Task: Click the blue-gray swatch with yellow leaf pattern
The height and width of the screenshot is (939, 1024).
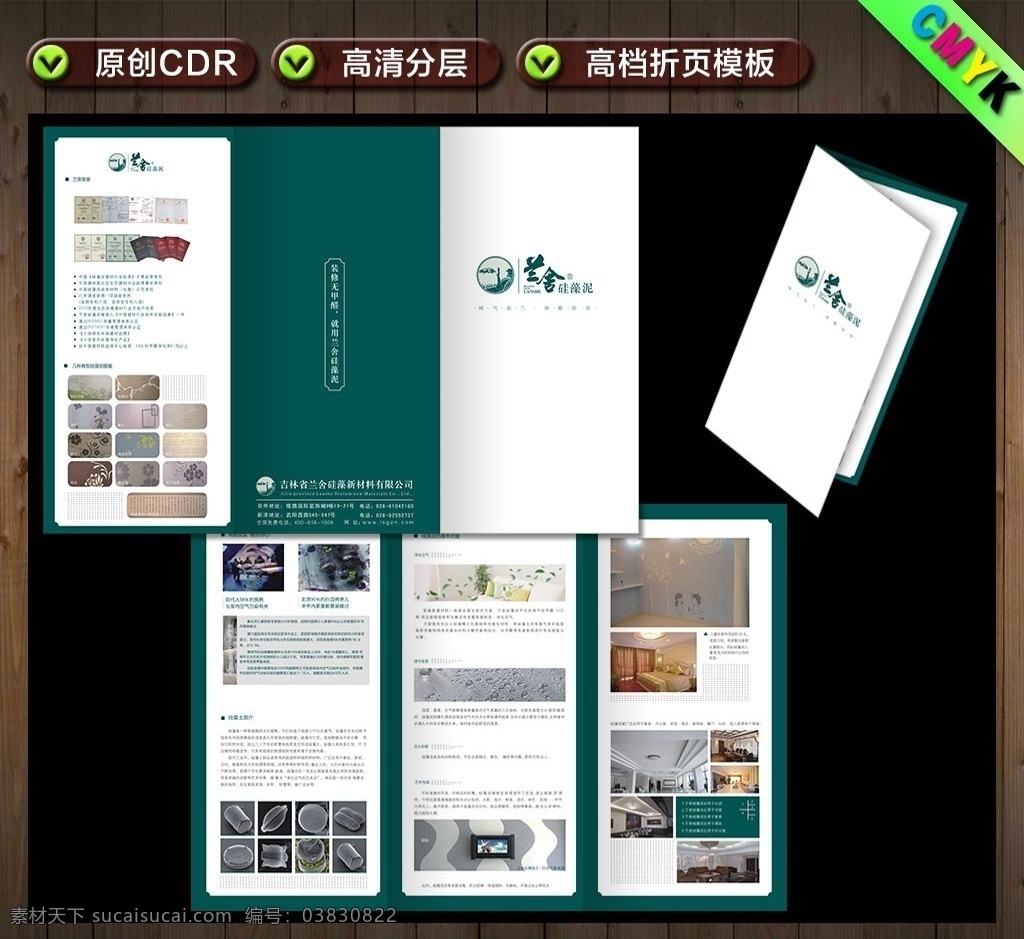Action: click(x=137, y=445)
